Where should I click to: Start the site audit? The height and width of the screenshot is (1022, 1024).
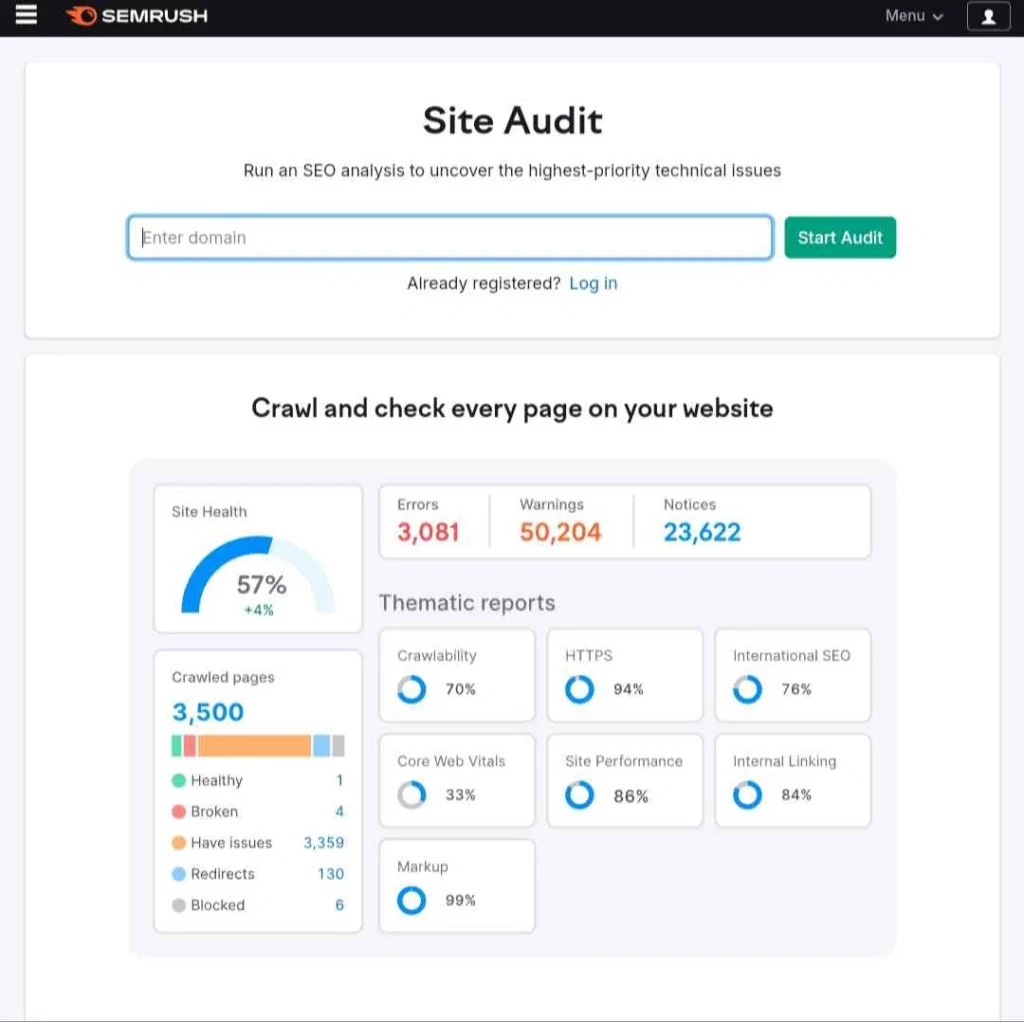point(840,237)
